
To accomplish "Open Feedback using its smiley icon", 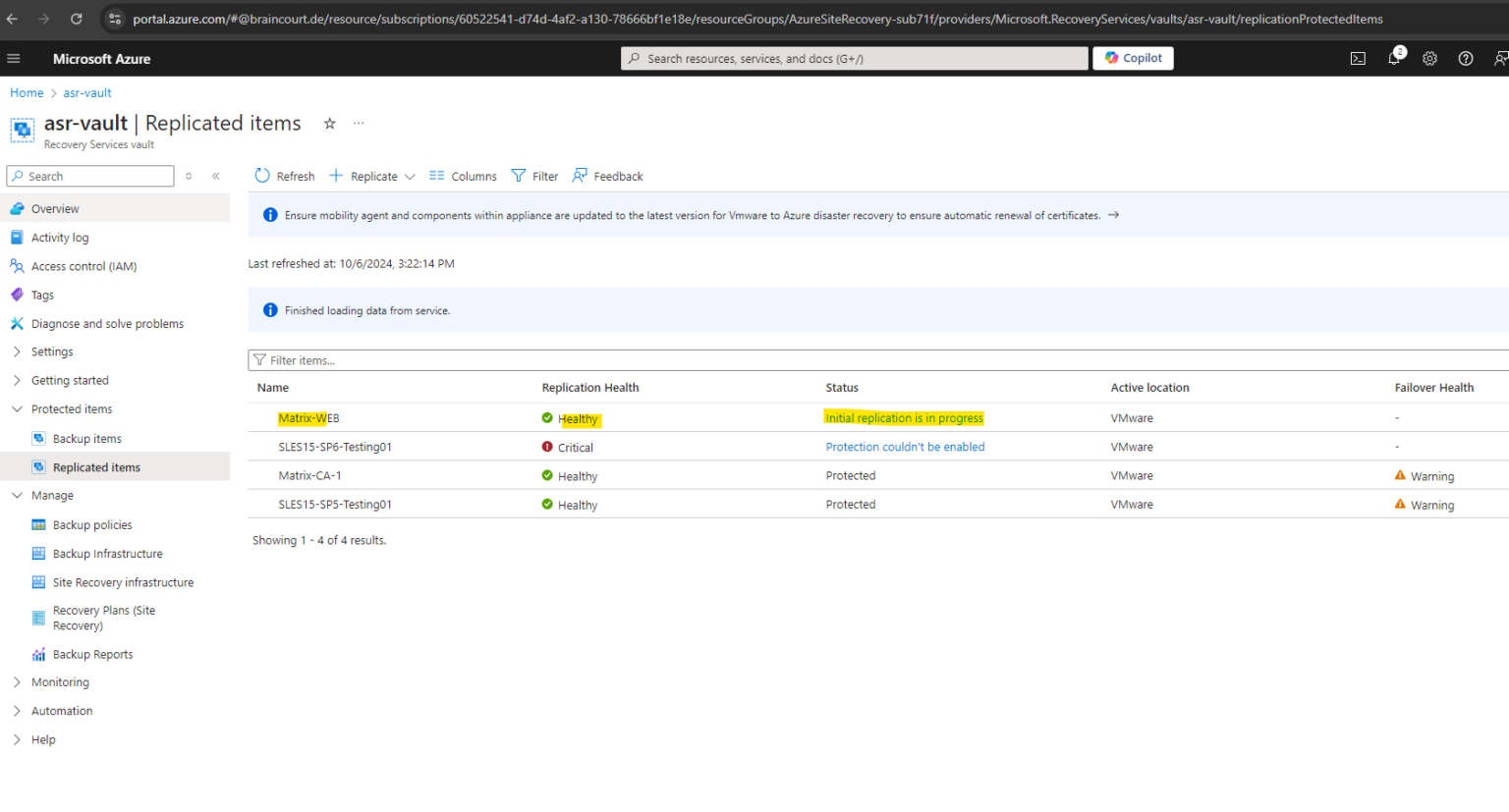I will 580,176.
